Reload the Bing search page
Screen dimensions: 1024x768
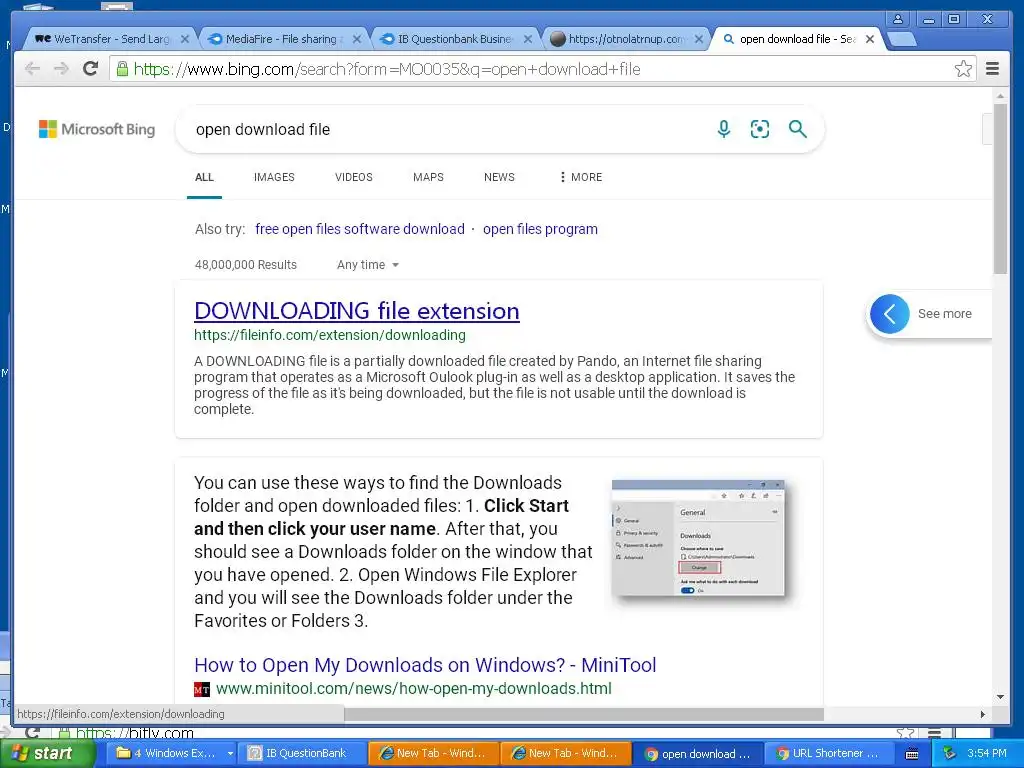pyautogui.click(x=90, y=69)
